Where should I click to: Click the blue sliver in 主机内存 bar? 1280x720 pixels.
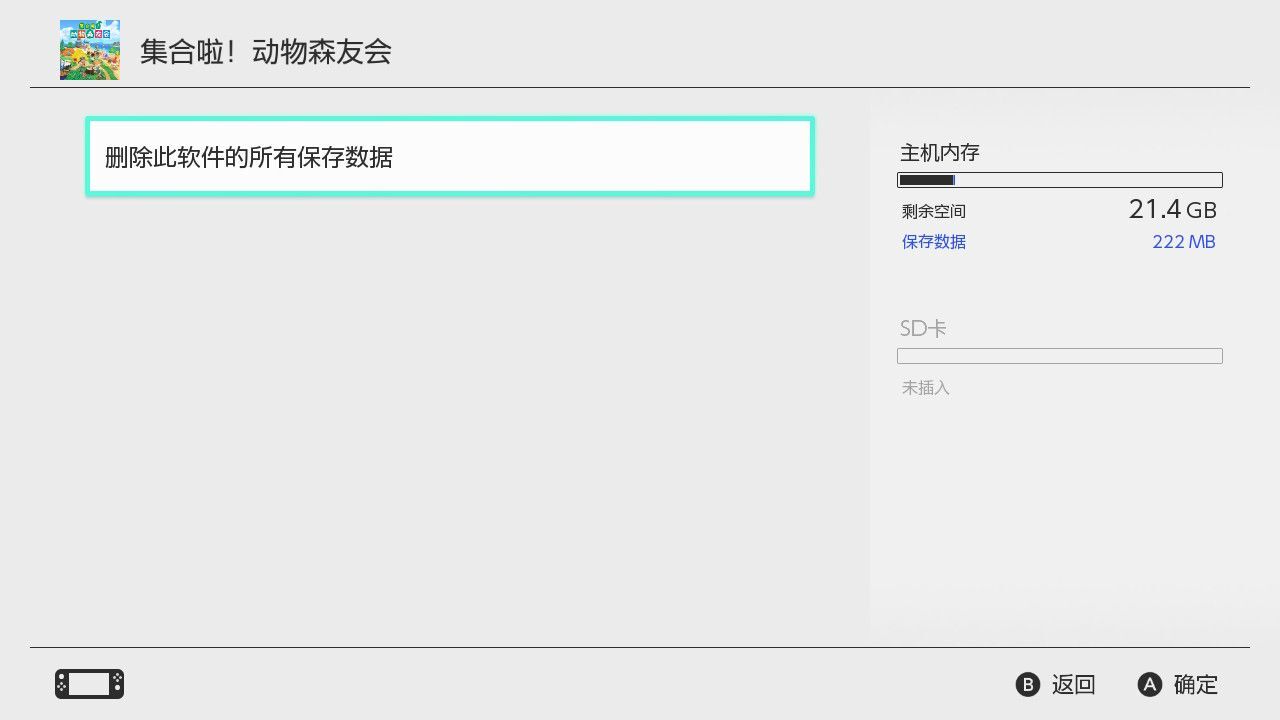coord(954,180)
